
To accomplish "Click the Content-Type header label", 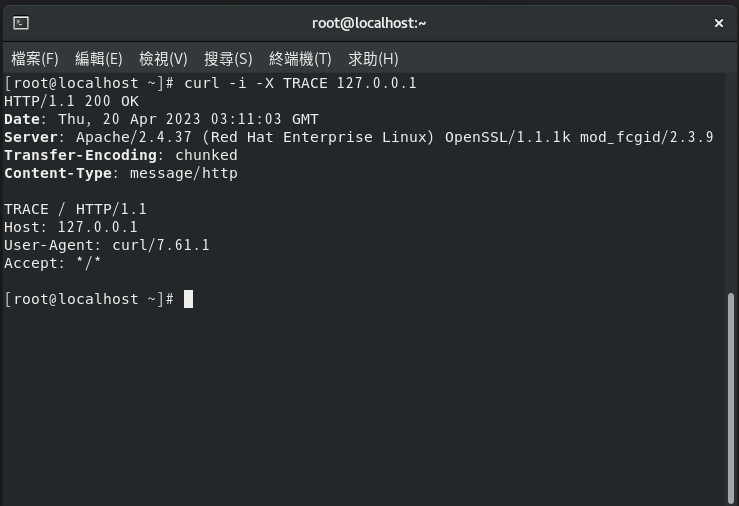I will (58, 173).
